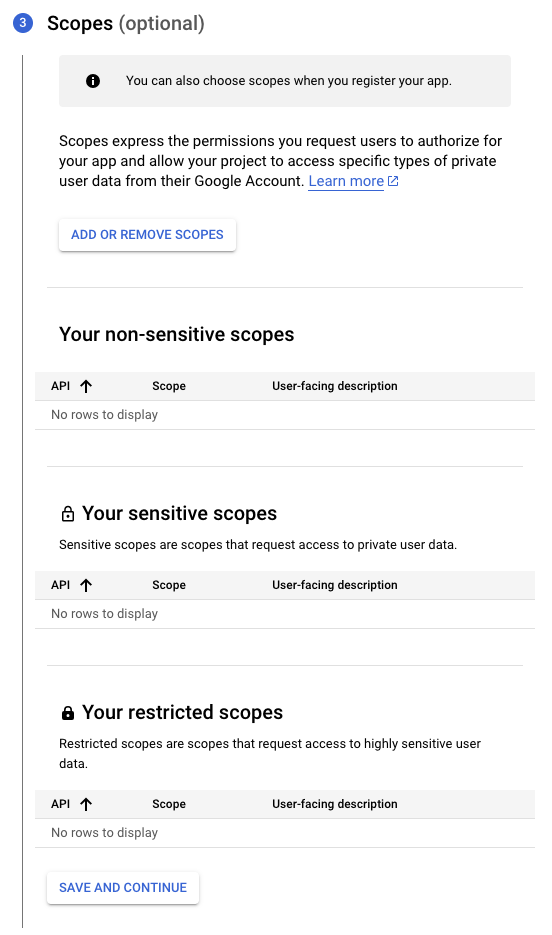Select the Scopes (optional) step heading
Viewport: 552px width, 935px height.
pyautogui.click(x=126, y=23)
